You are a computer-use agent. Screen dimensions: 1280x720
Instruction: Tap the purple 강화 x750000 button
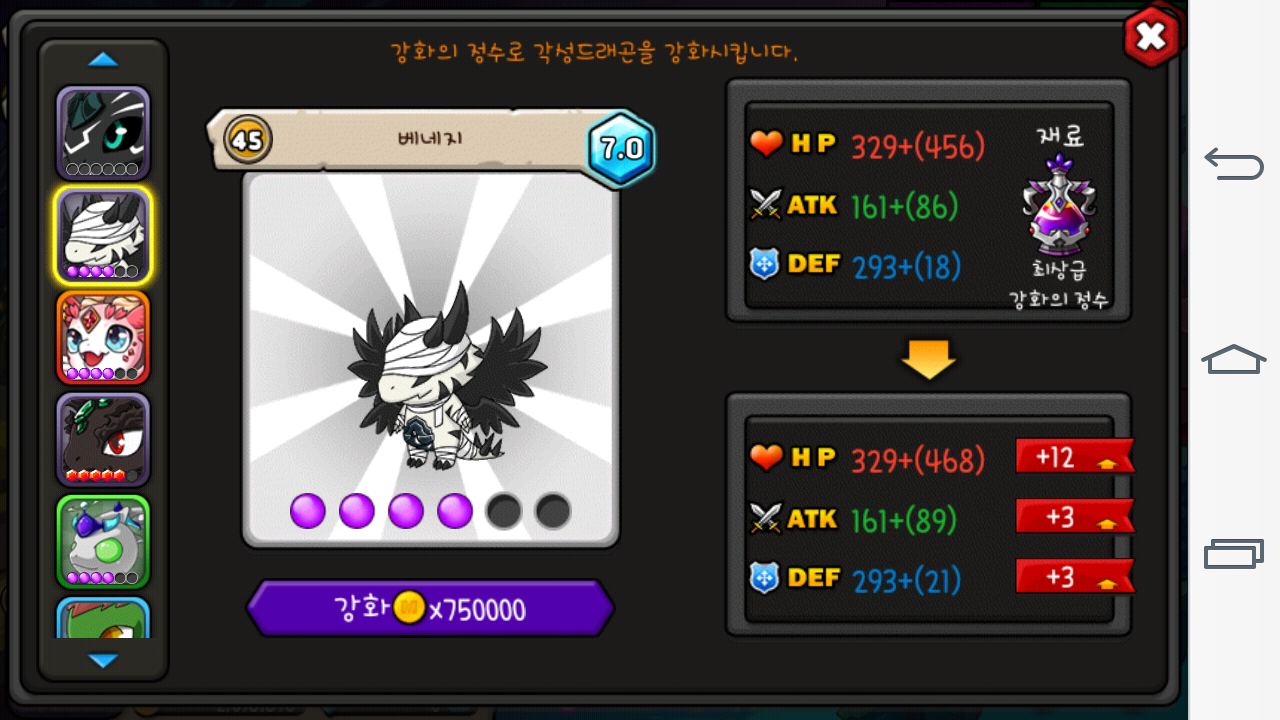pyautogui.click(x=430, y=608)
